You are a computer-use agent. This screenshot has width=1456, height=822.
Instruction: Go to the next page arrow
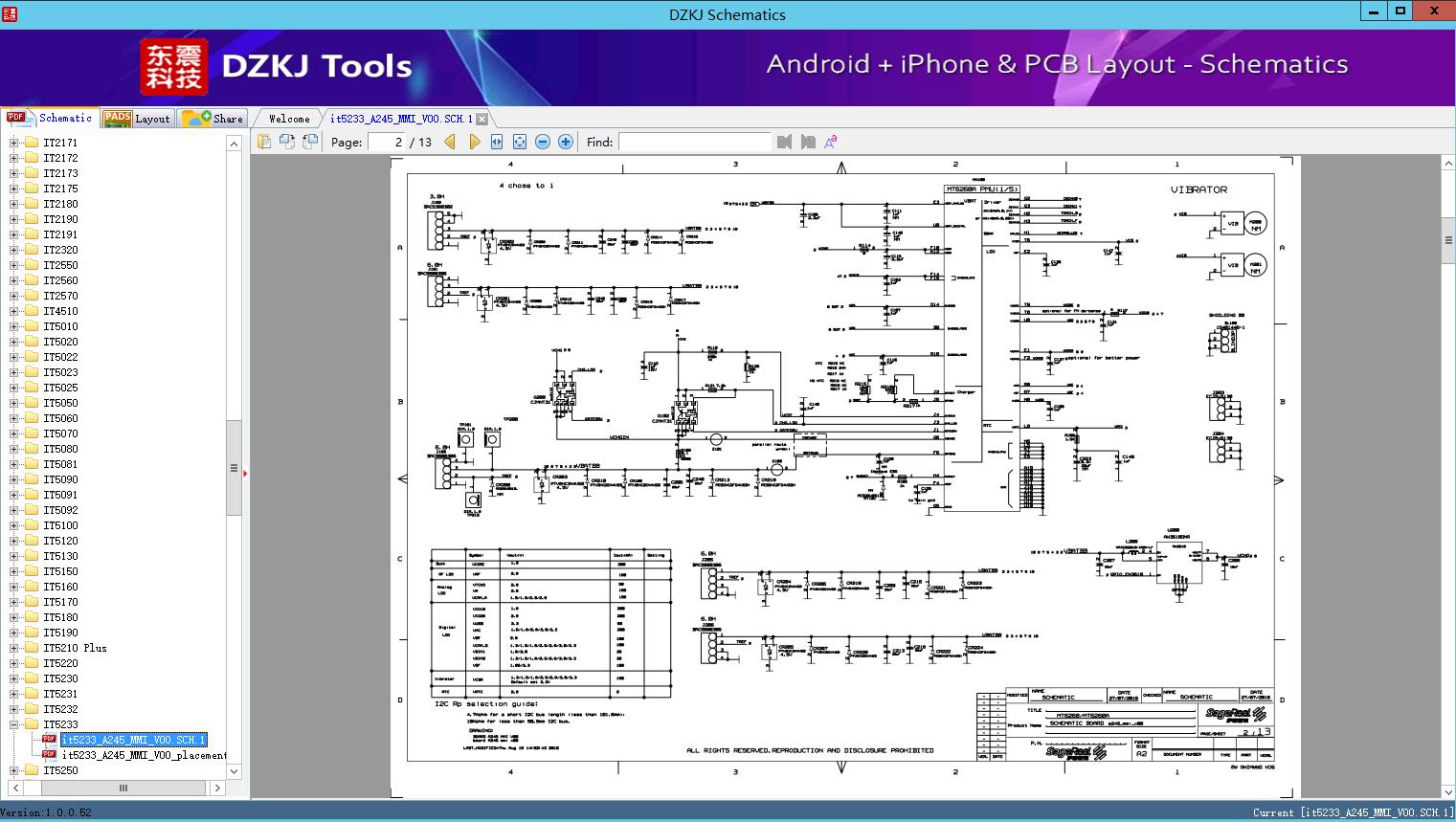474,142
